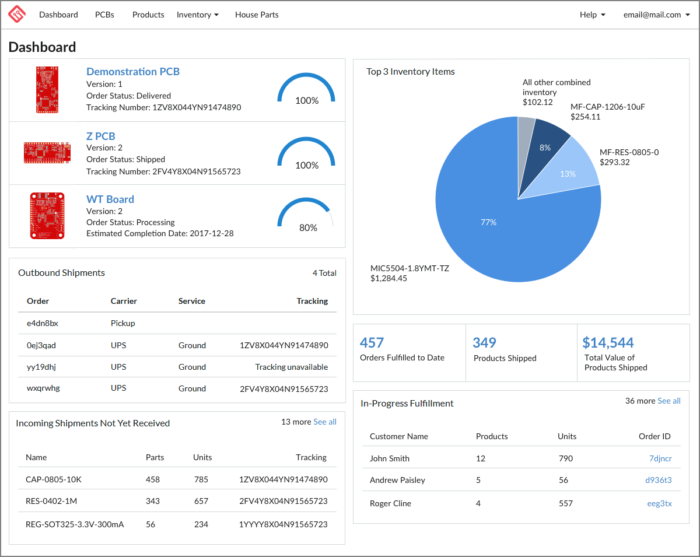Open the Products page from navbar
The width and height of the screenshot is (700, 557).
click(x=148, y=15)
